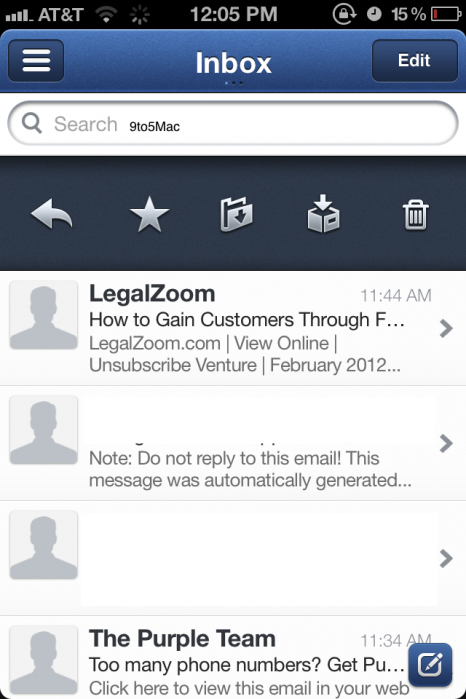Expand the blank third email chevron
The width and height of the screenshot is (466, 699).
446,559
